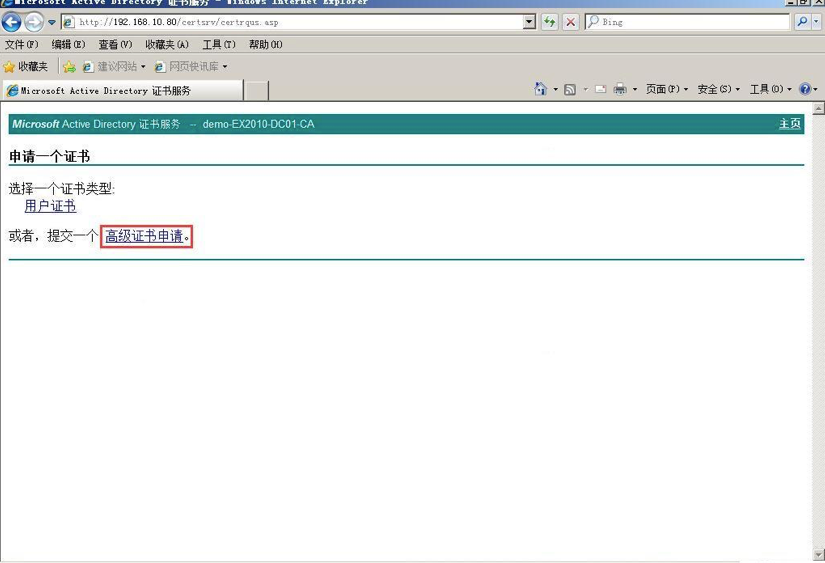Click the blue Help question mark icon
The height and width of the screenshot is (563, 825).
pyautogui.click(x=805, y=89)
